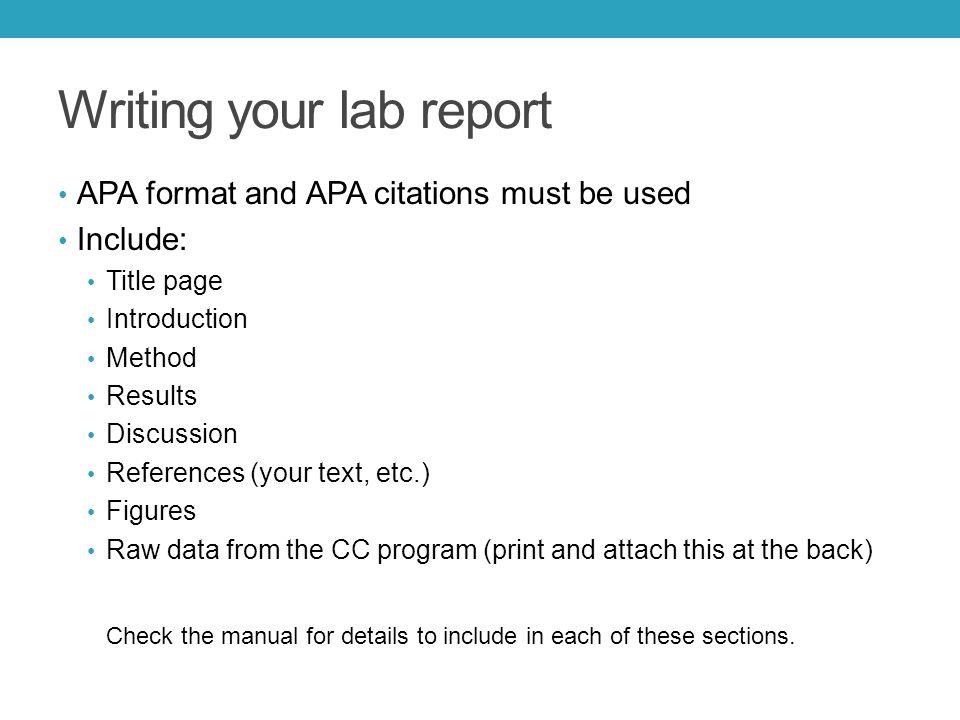Click the teal header bar at top

pyautogui.click(x=480, y=18)
